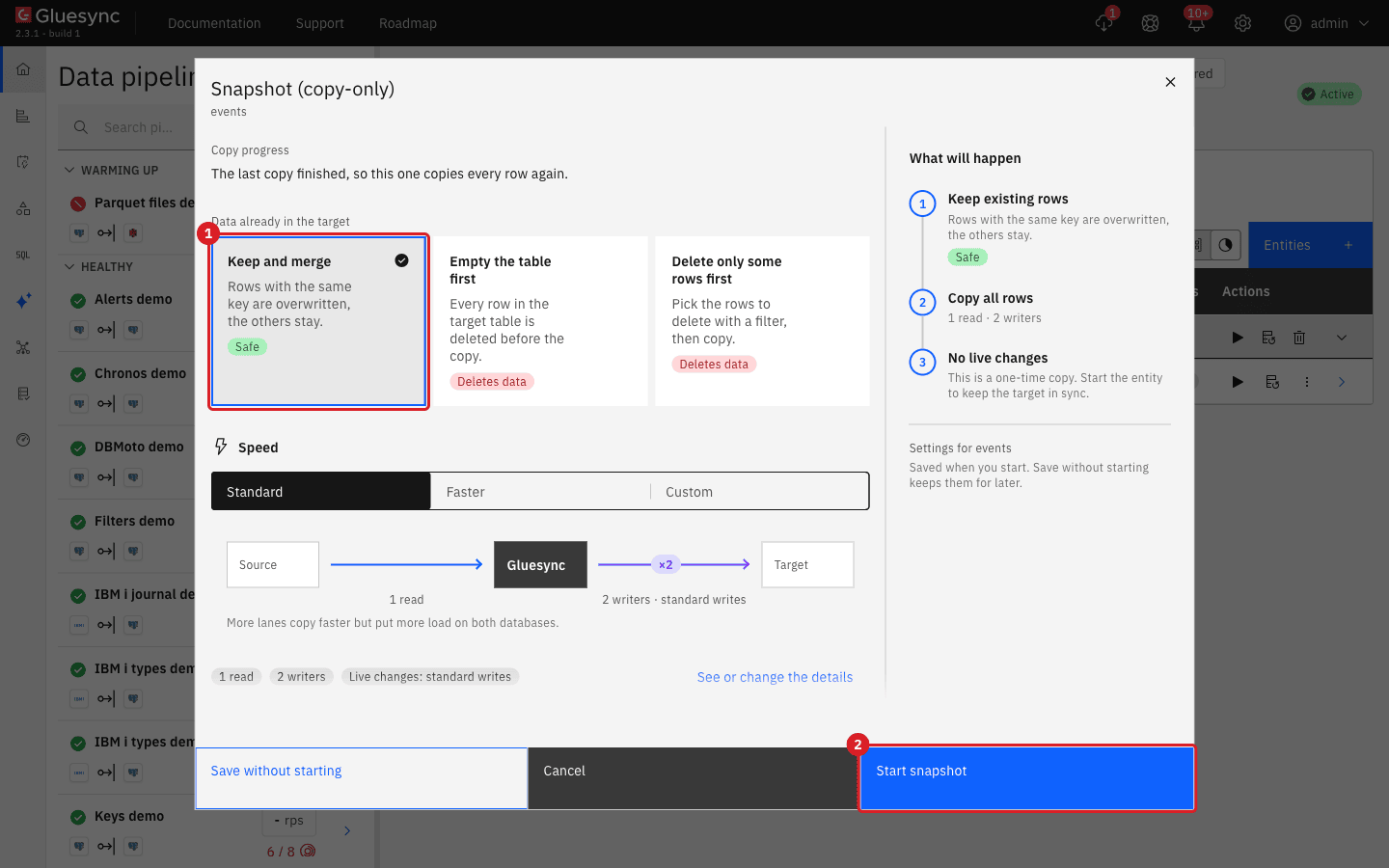Click Save without starting
This screenshot has height=868, width=1389.
362,778
